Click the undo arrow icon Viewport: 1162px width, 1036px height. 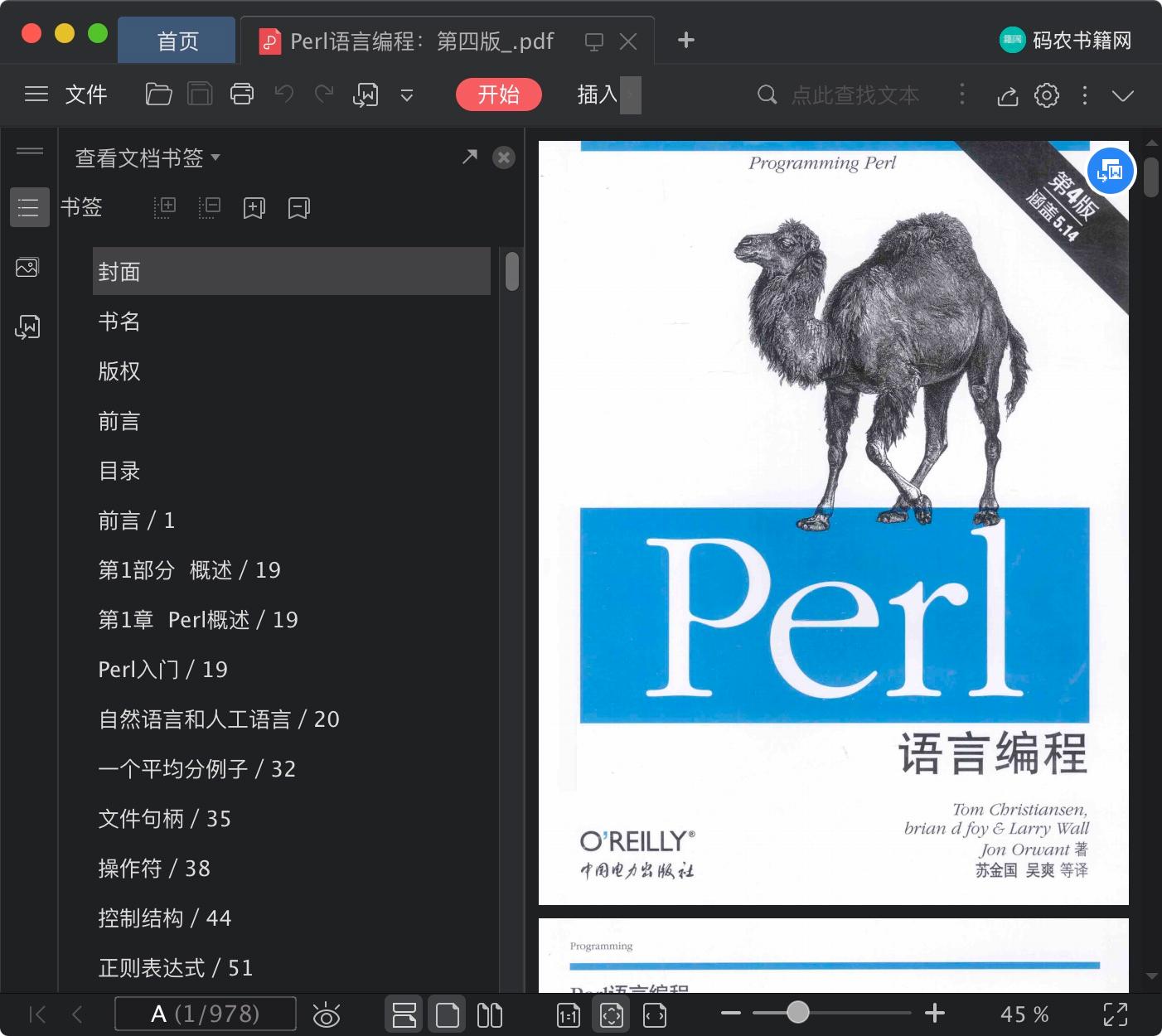tap(284, 94)
